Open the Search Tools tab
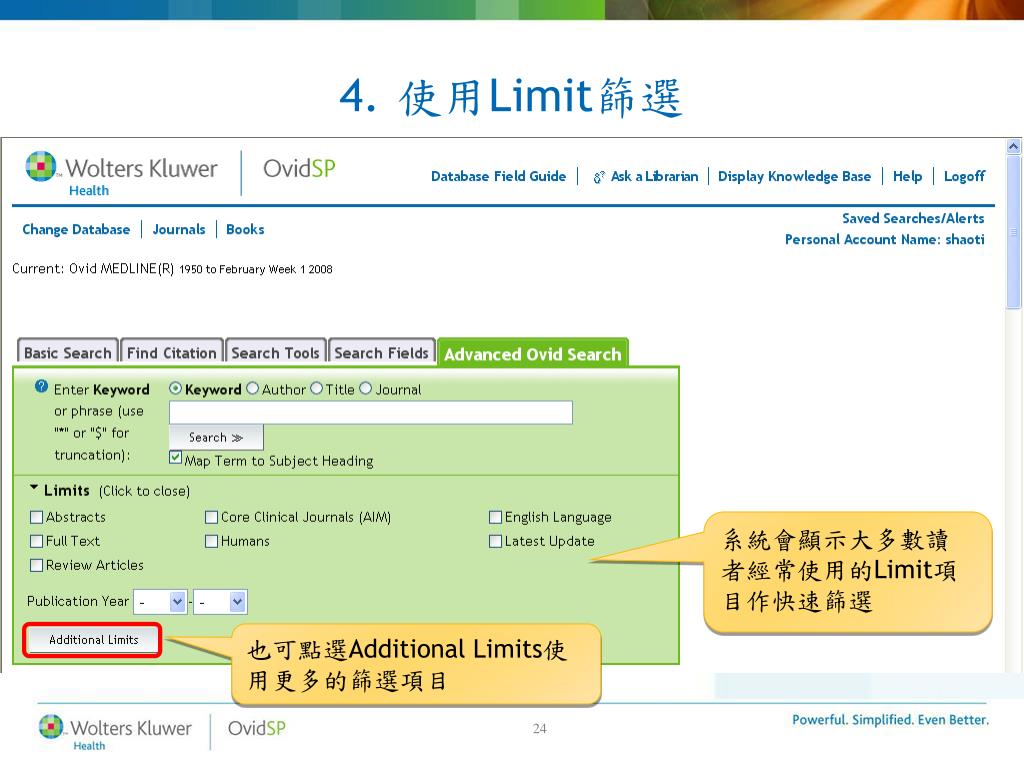This screenshot has width=1024, height=768. coord(275,353)
